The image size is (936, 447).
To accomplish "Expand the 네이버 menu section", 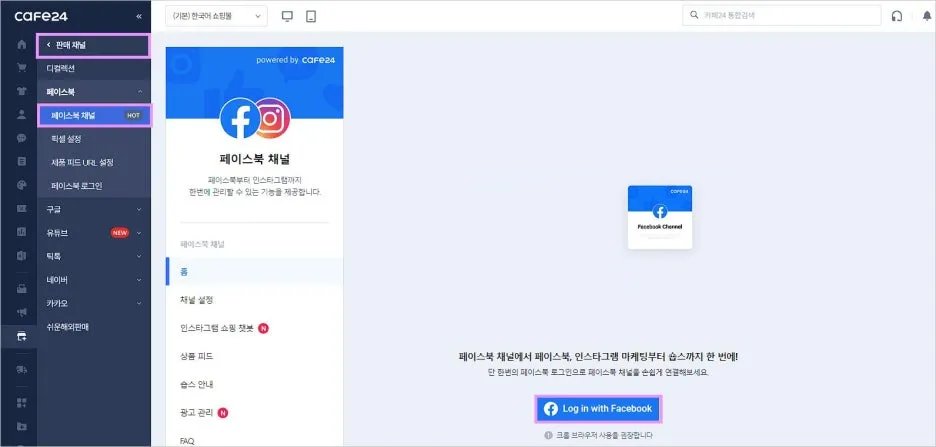I will pos(94,280).
